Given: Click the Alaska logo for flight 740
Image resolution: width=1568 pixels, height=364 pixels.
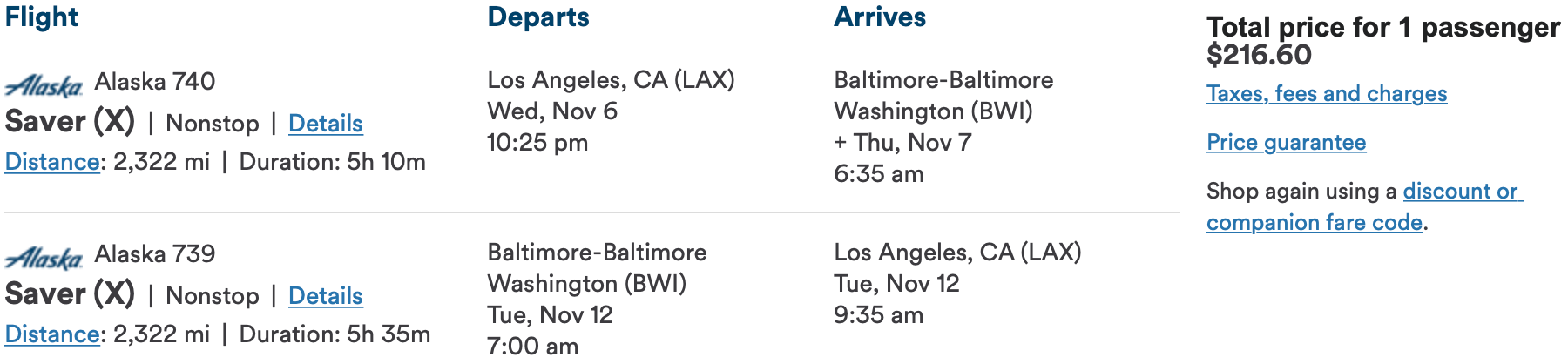Looking at the screenshot, I should pos(44,85).
